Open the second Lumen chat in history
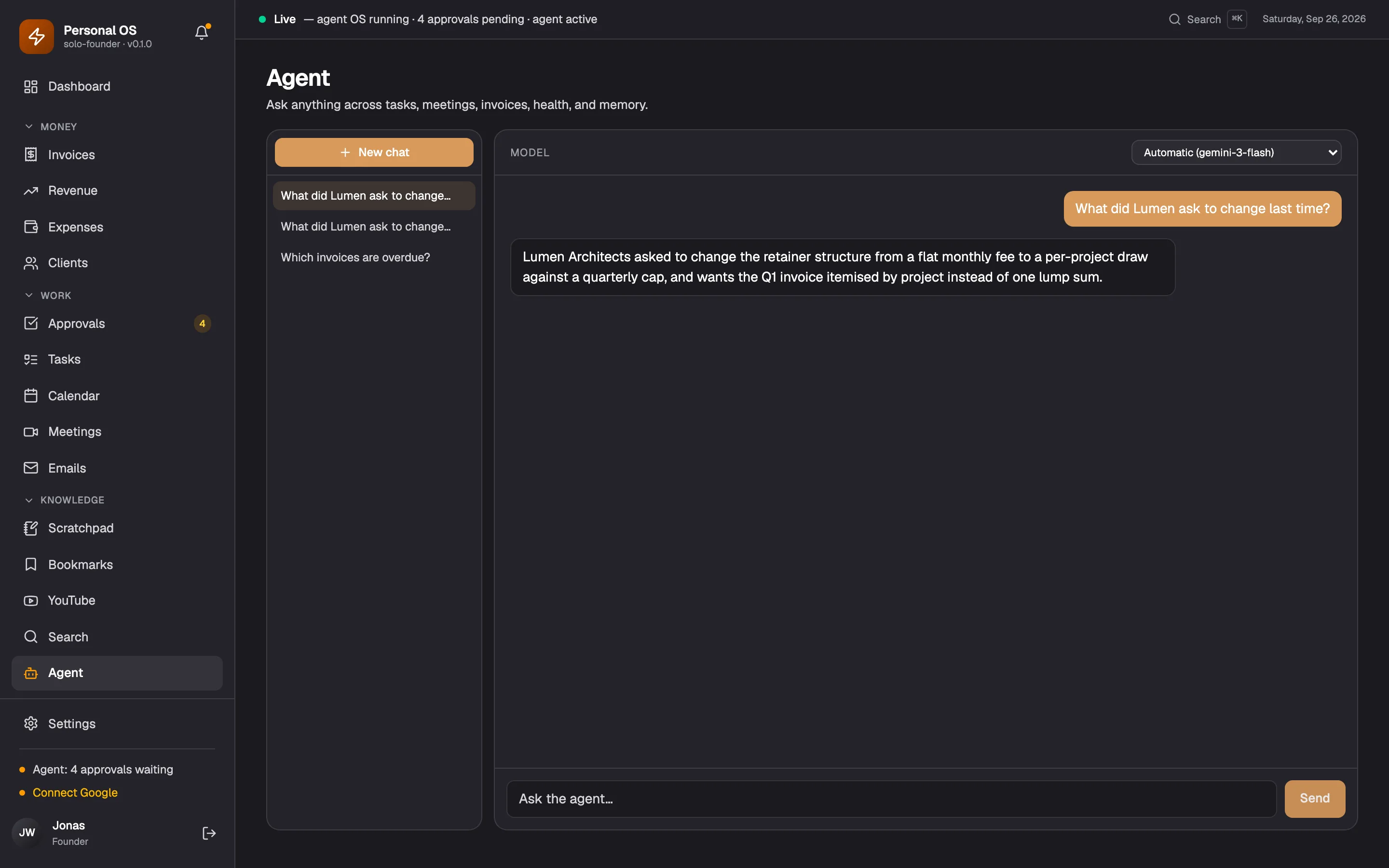Screen dimensions: 1389x868 [374, 227]
